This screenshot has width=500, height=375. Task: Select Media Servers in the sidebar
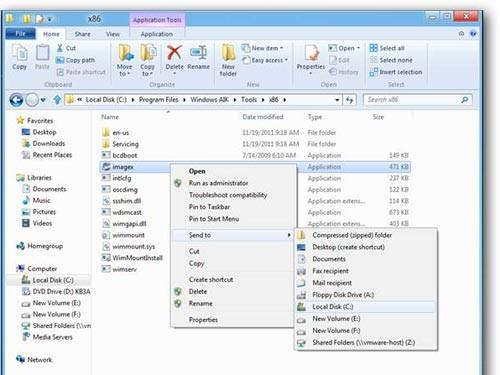click(47, 337)
